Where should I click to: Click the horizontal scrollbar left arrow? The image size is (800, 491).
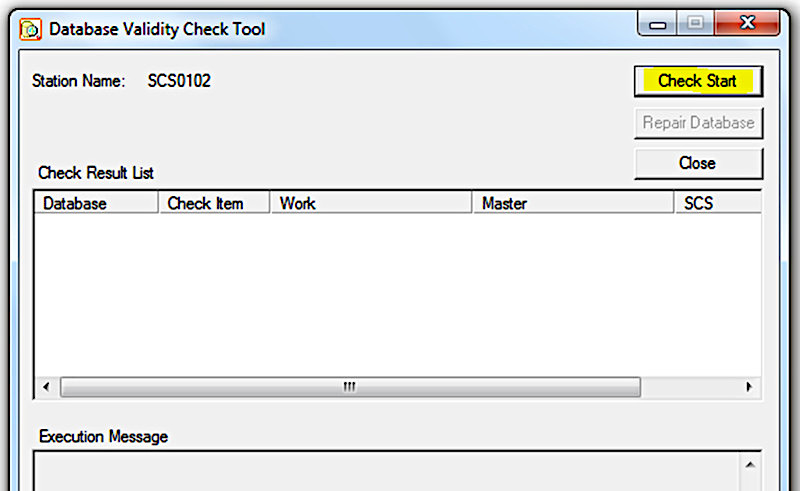(46, 387)
